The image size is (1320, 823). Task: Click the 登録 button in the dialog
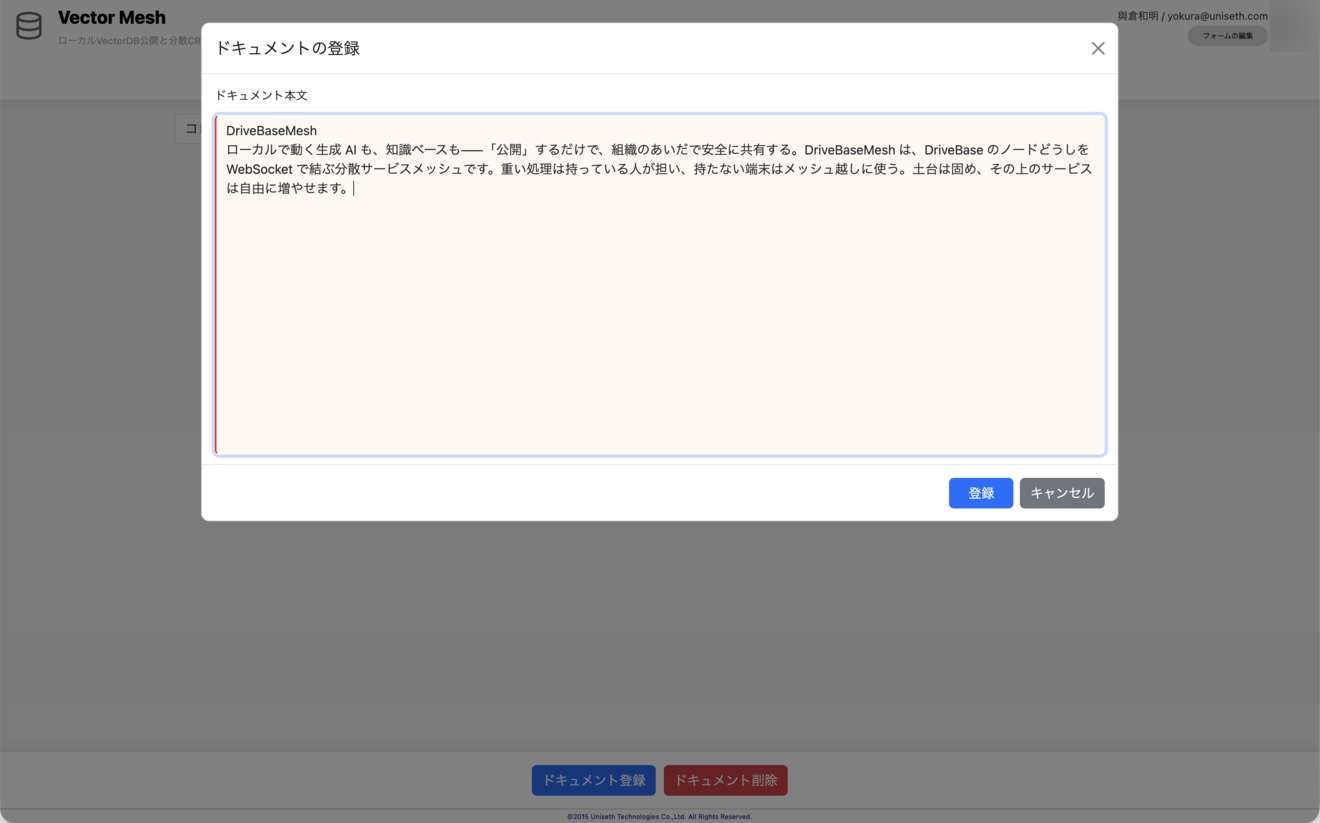(x=980, y=493)
